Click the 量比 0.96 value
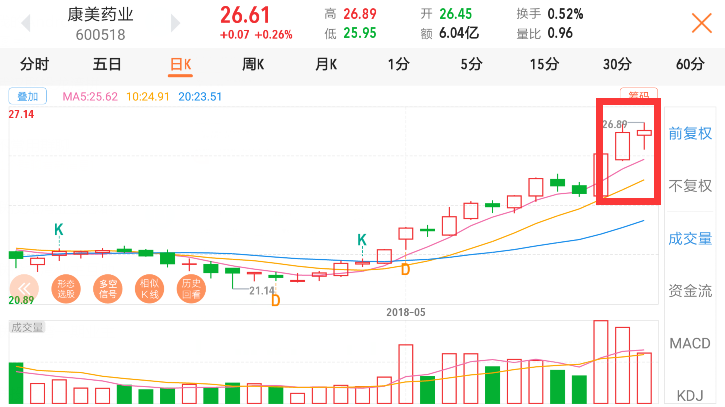This screenshot has height=407, width=725. tap(560, 33)
